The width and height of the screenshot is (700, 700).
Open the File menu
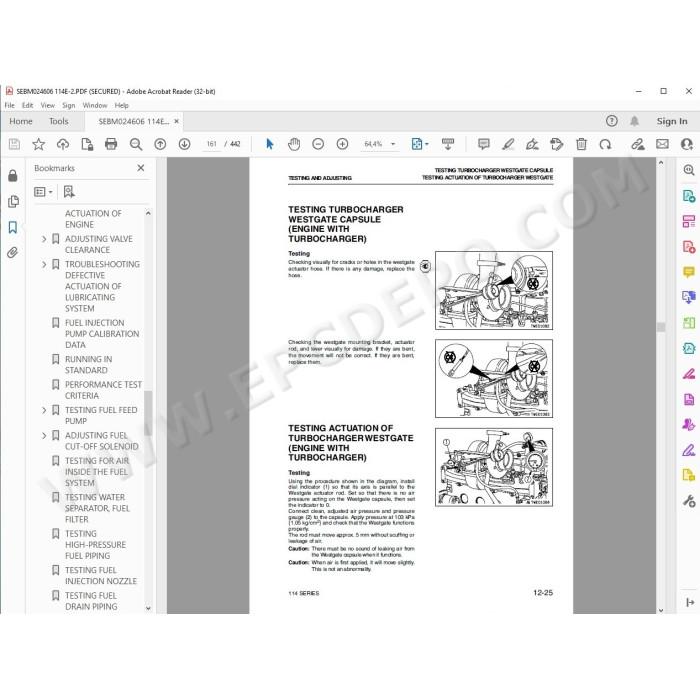[x=10, y=105]
